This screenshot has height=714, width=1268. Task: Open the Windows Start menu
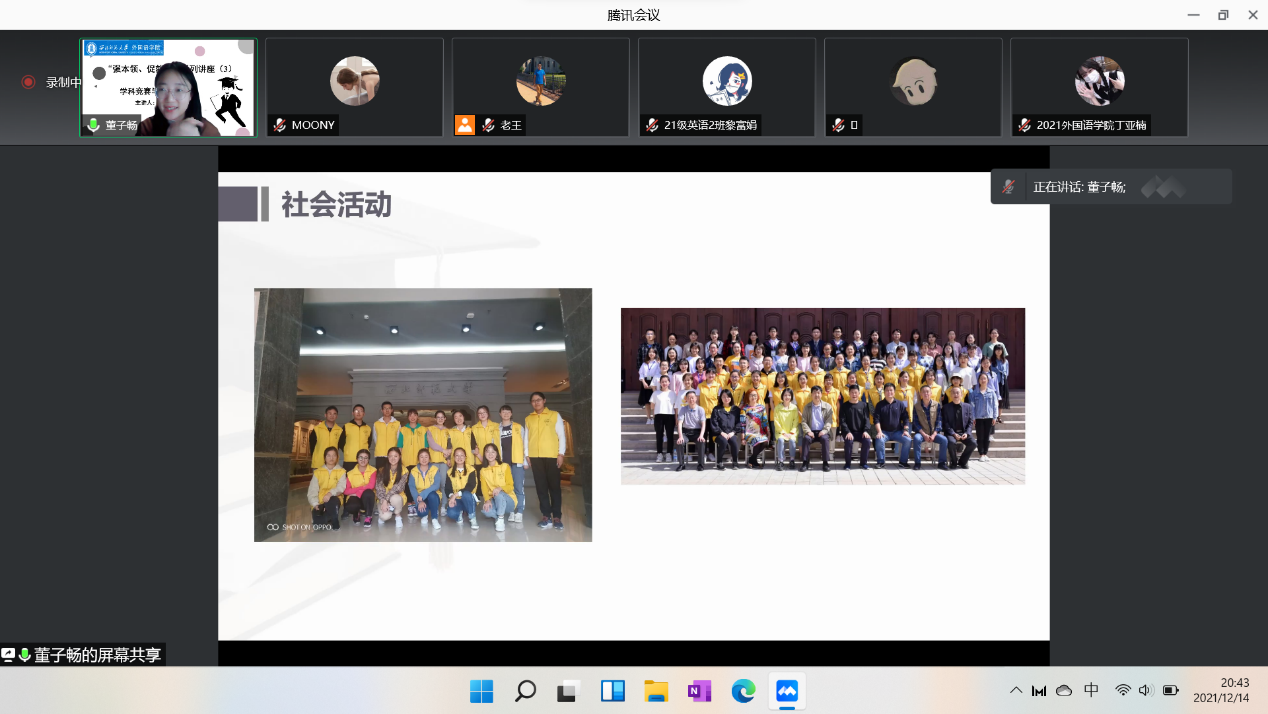pos(481,691)
